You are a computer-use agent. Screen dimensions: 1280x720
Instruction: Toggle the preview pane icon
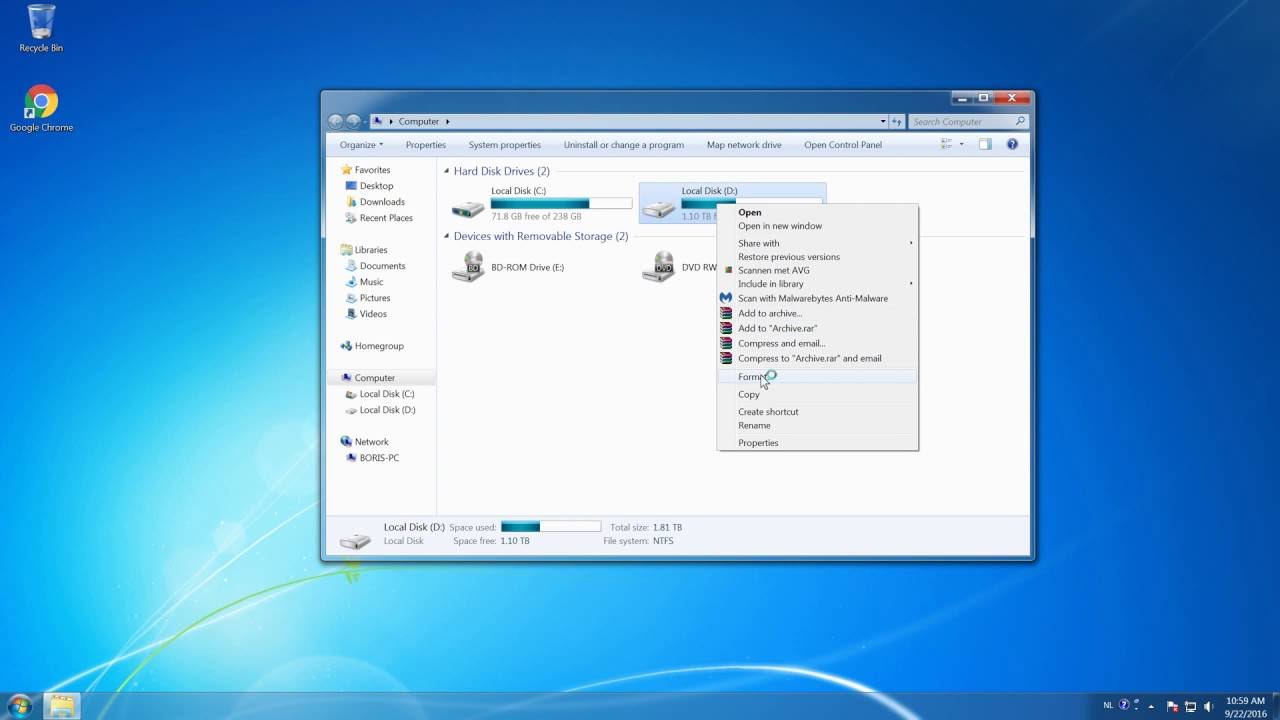click(x=985, y=144)
